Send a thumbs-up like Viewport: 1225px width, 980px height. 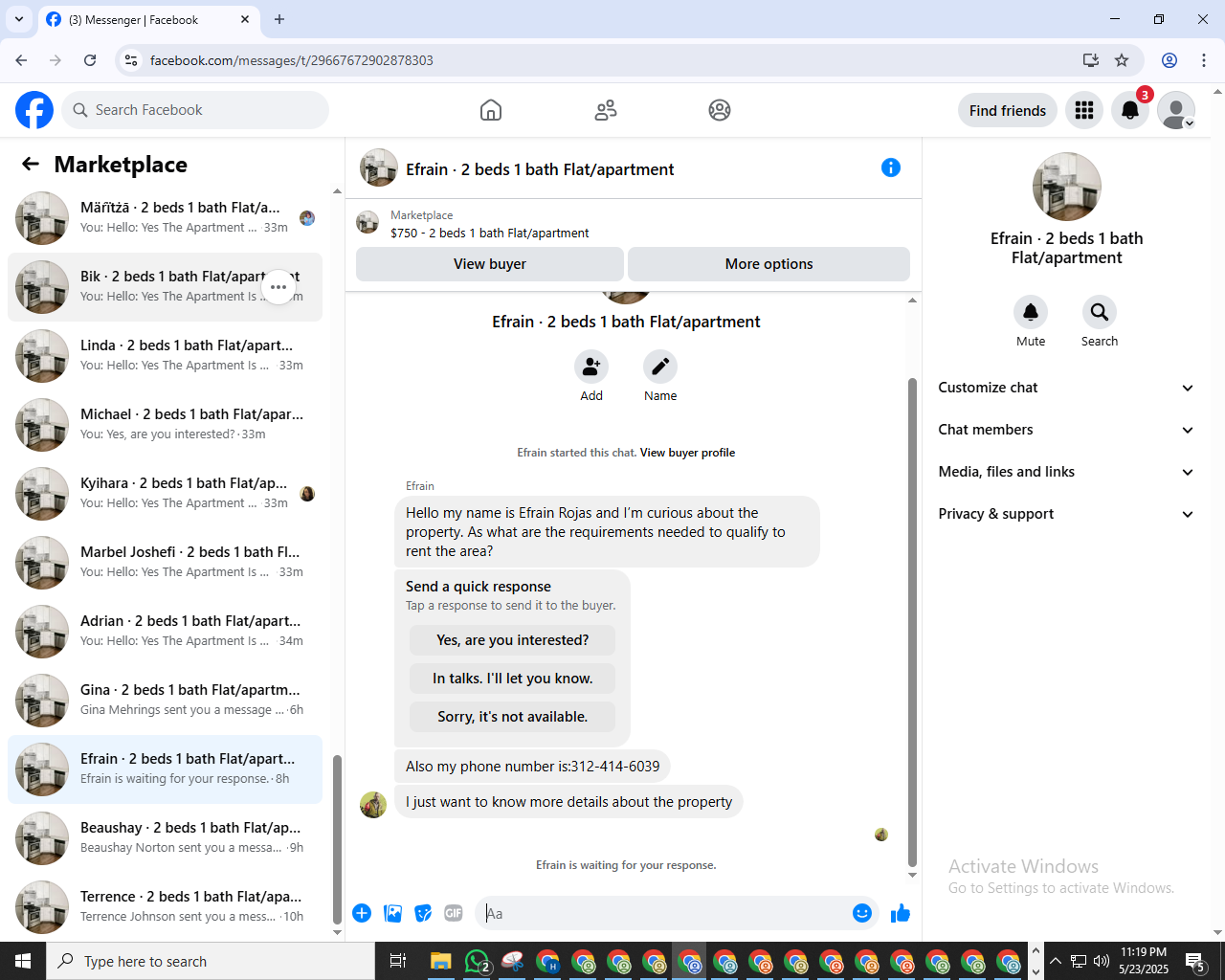(901, 913)
